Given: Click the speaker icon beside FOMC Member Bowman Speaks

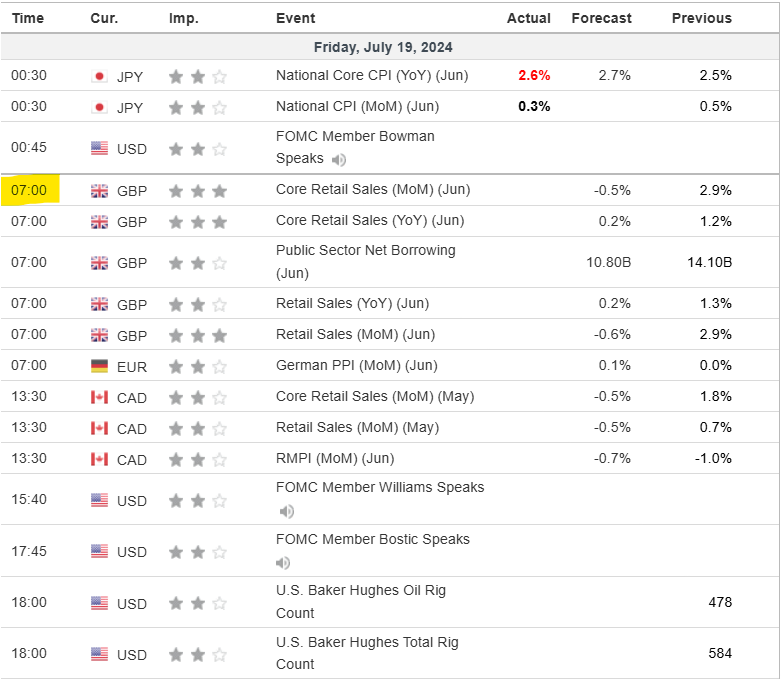Looking at the screenshot, I should [x=339, y=160].
